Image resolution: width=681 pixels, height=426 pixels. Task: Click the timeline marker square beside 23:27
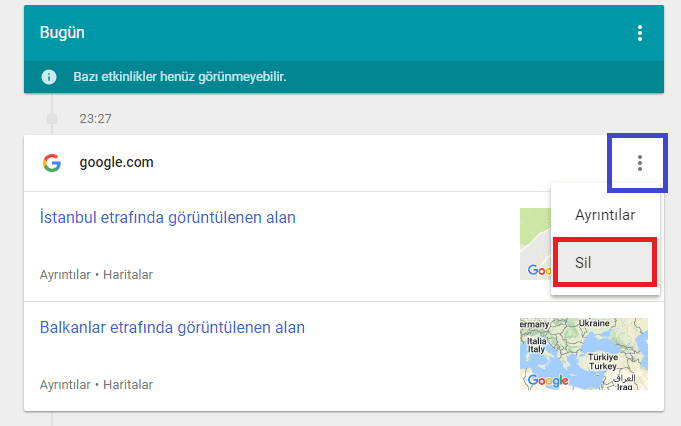[x=52, y=119]
